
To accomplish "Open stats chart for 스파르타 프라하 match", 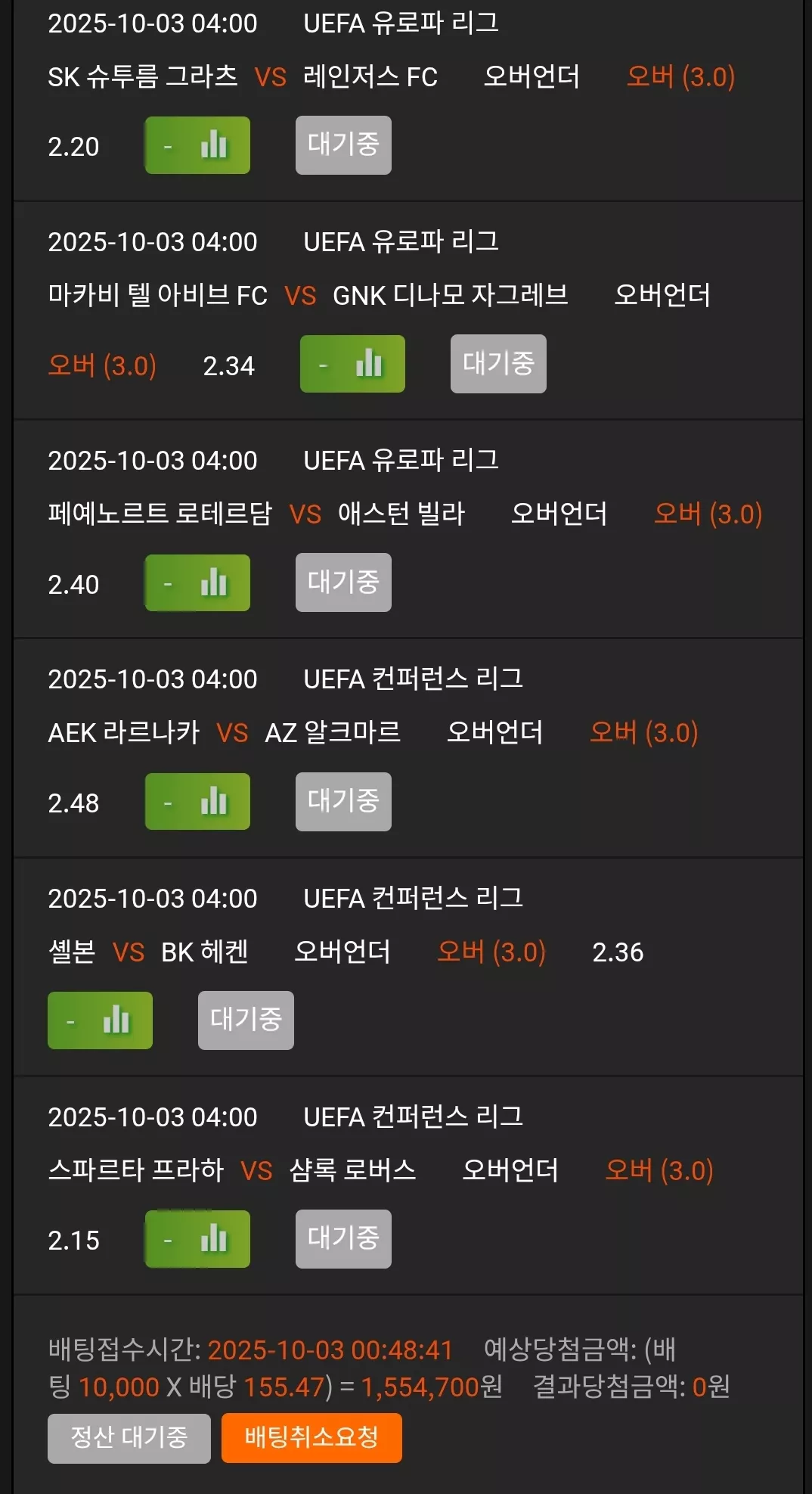I will 197,1238.
